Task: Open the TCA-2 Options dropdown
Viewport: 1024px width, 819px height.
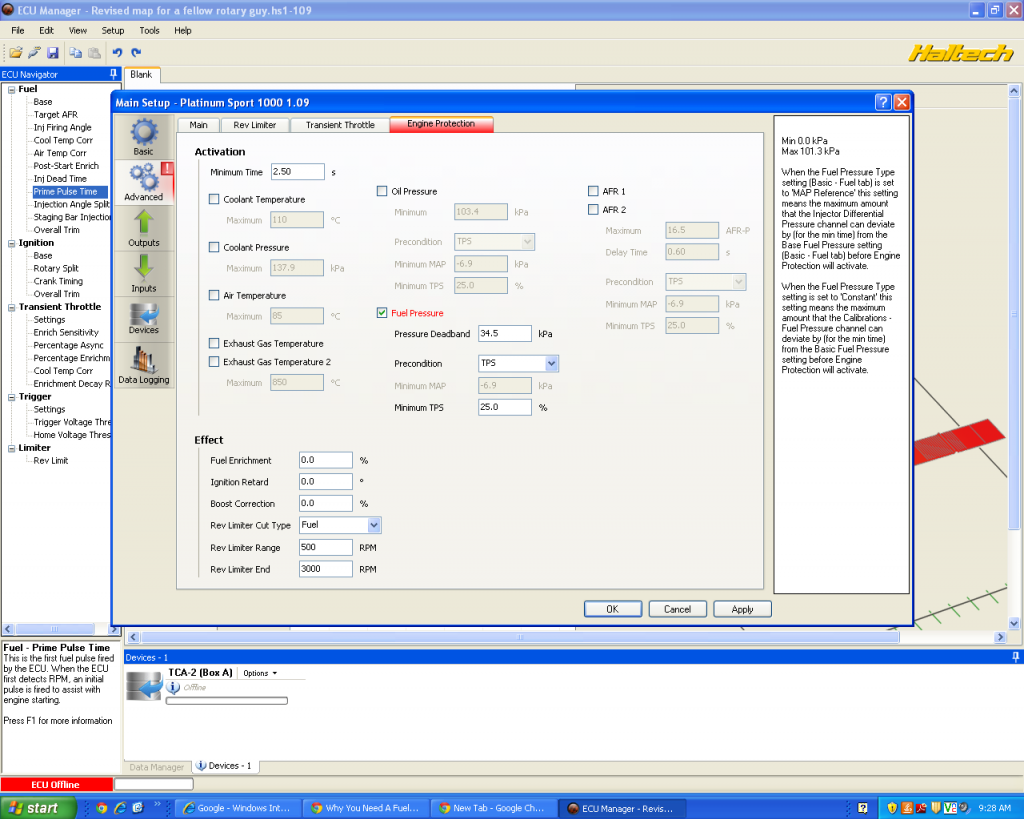Action: pos(260,673)
